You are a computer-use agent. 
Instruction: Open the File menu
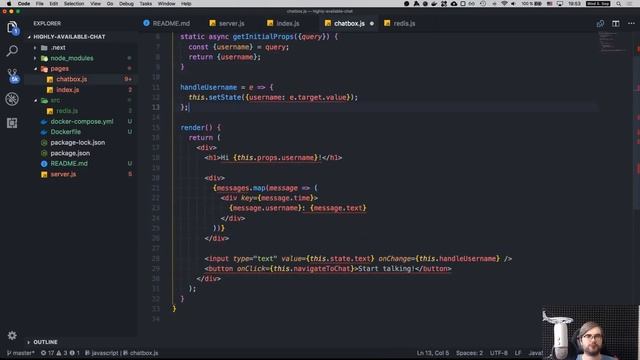coord(40,4)
